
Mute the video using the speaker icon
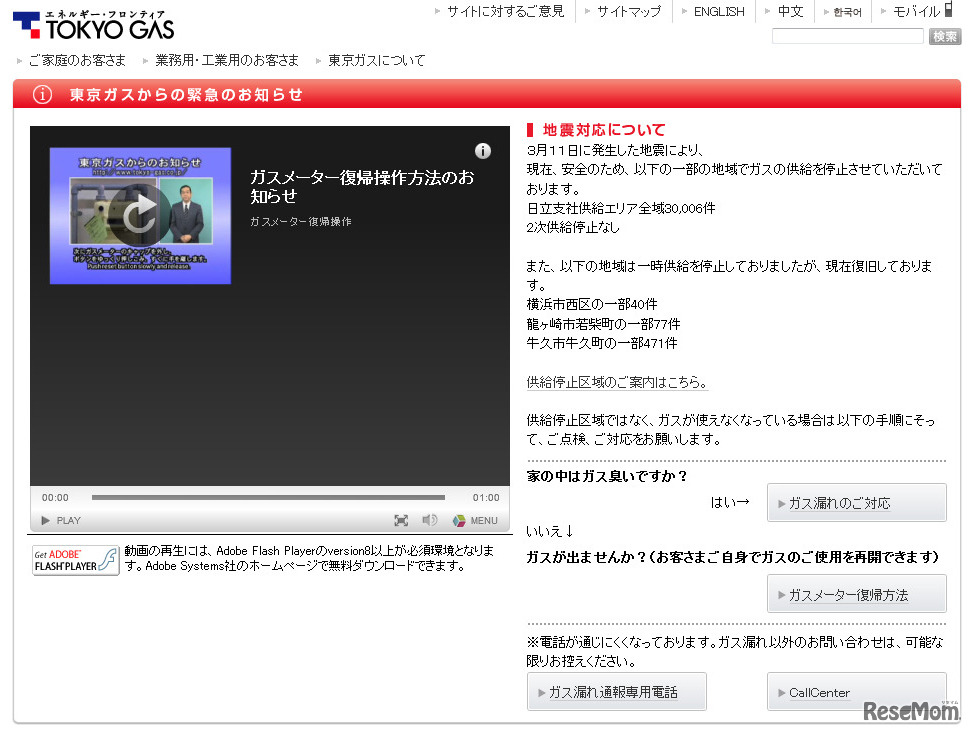pyautogui.click(x=429, y=520)
